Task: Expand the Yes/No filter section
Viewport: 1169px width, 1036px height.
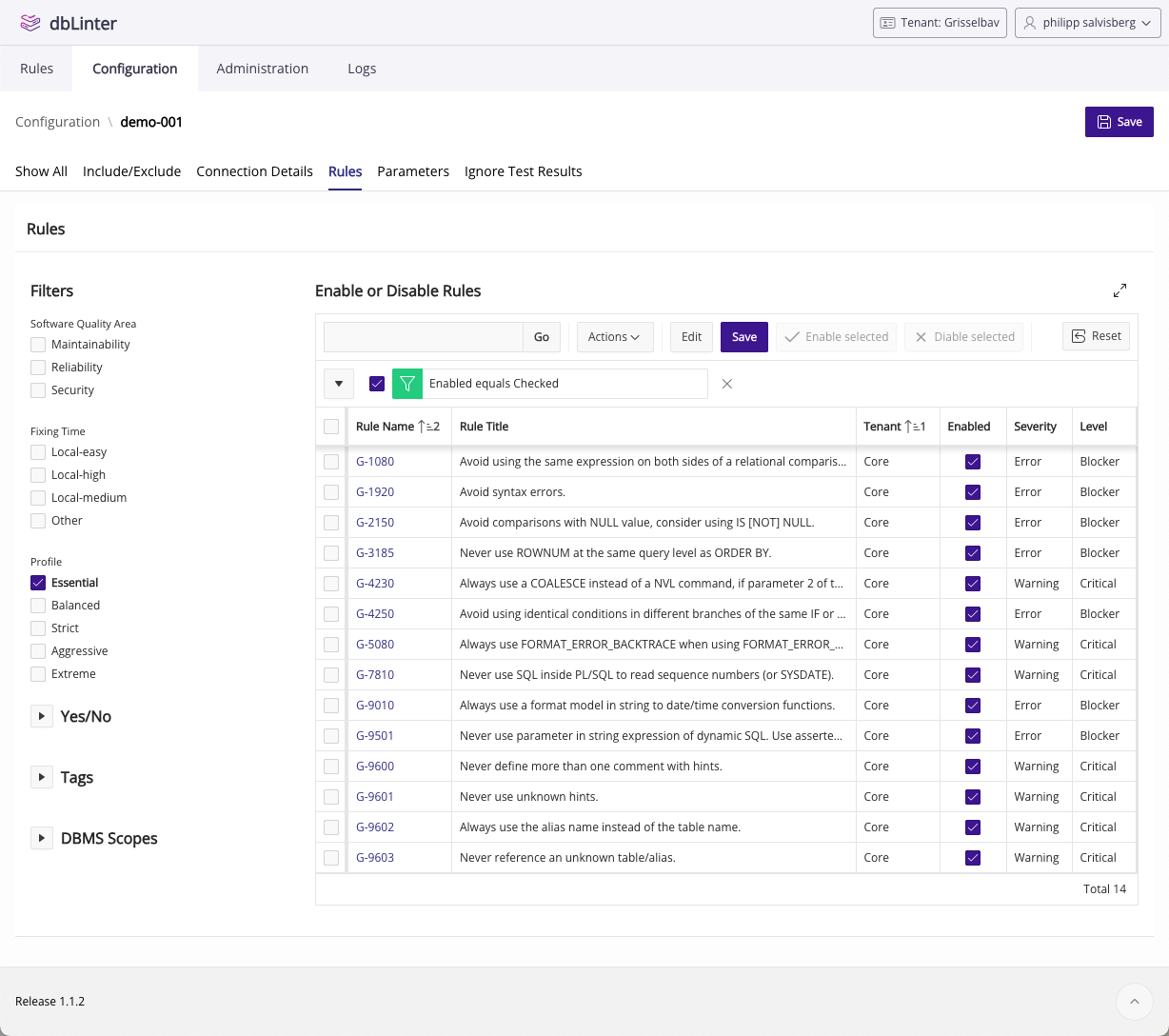Action: tap(42, 716)
